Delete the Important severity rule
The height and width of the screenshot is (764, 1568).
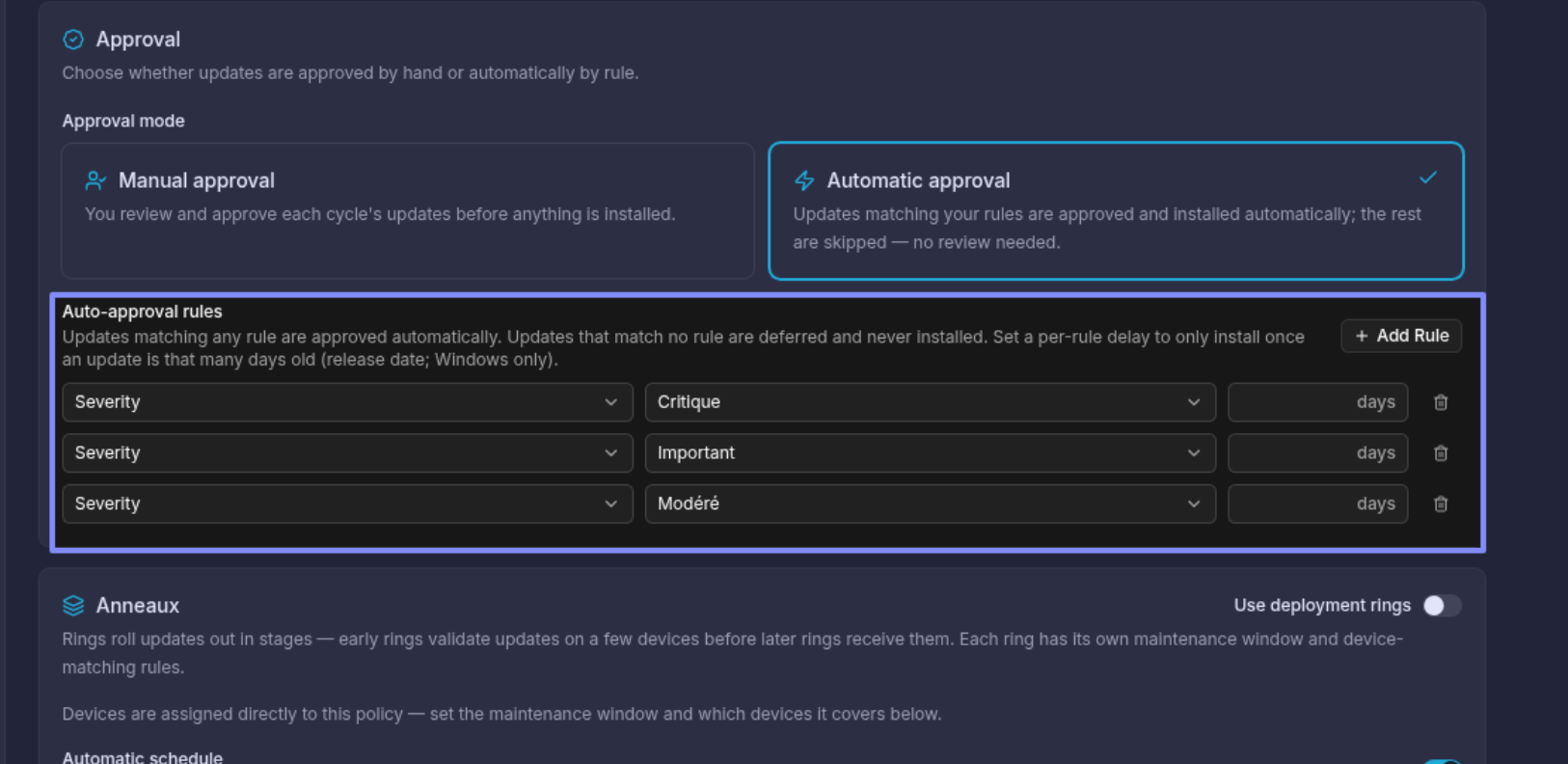pyautogui.click(x=1441, y=453)
